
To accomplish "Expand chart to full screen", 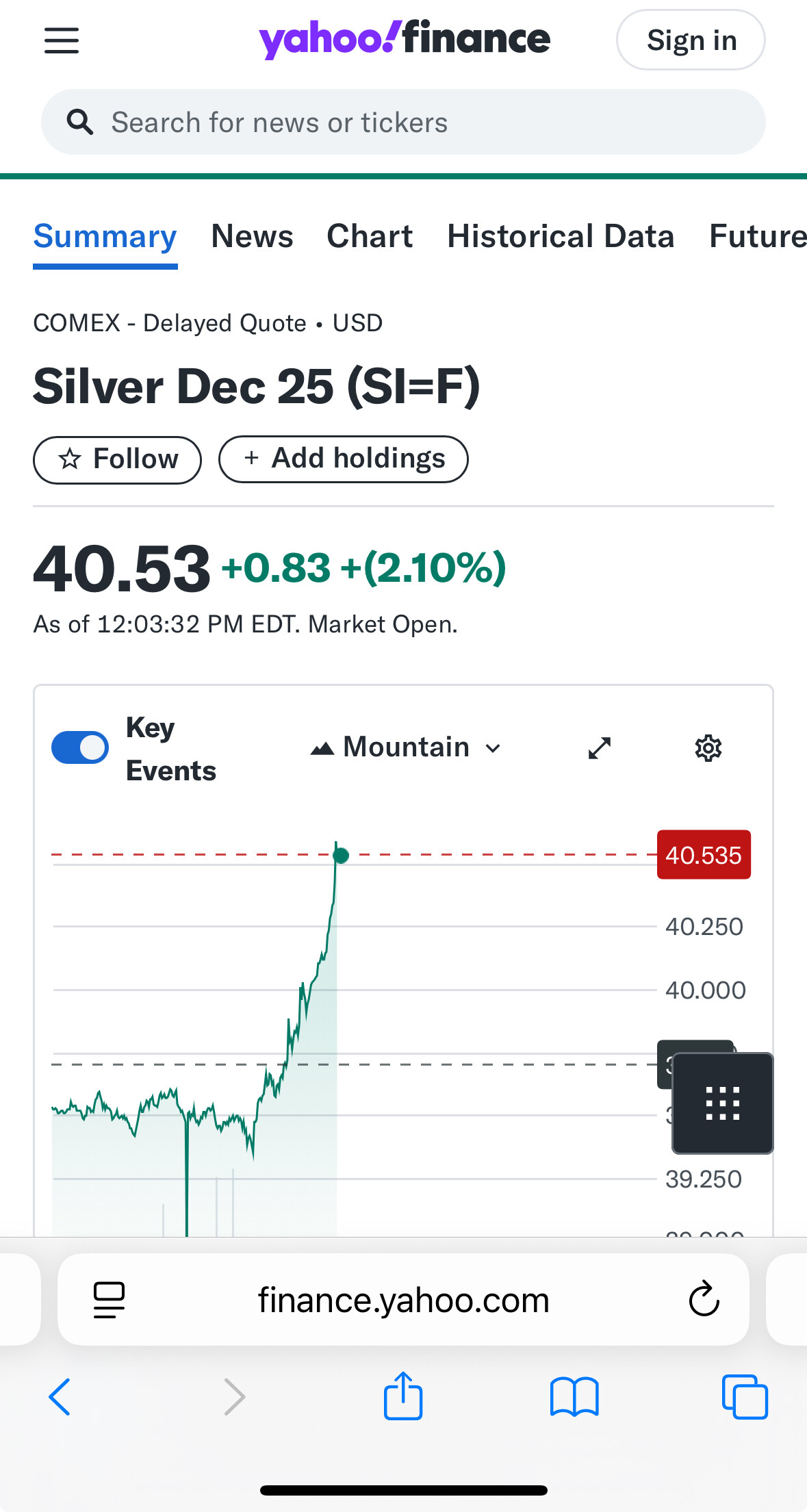I will tap(600, 748).
